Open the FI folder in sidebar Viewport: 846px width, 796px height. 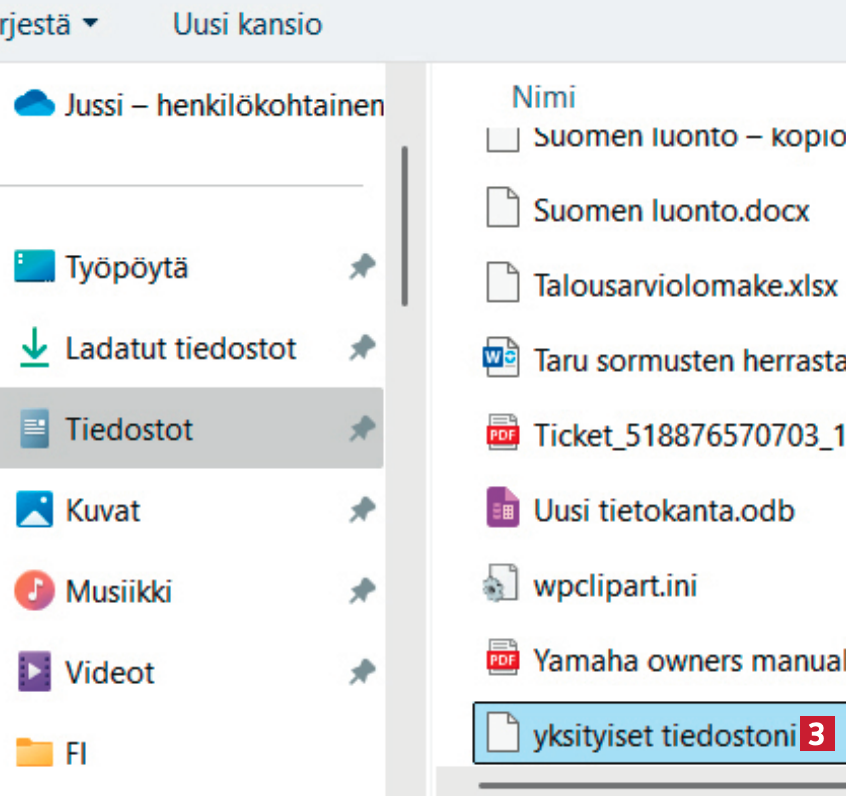click(75, 753)
